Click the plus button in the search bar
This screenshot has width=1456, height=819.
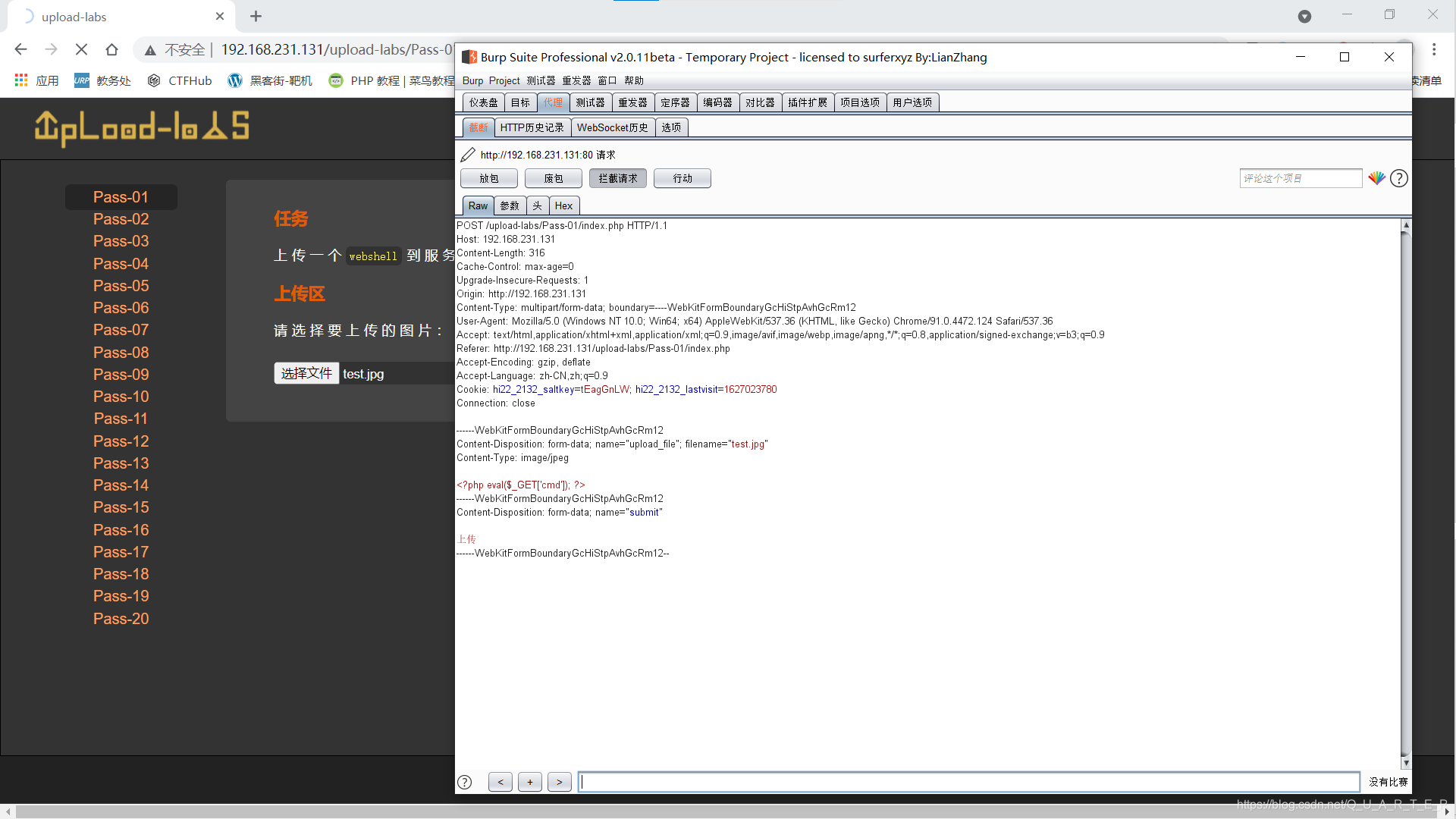(530, 782)
